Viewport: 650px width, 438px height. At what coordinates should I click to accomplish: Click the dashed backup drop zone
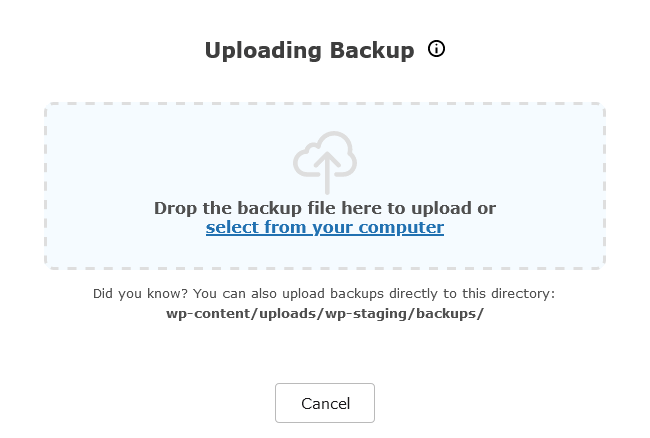click(x=325, y=186)
